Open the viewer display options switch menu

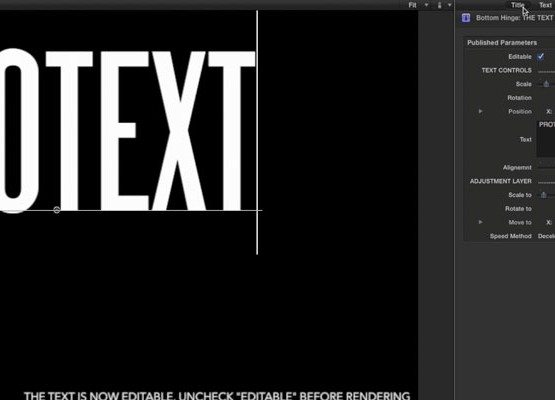coord(444,5)
